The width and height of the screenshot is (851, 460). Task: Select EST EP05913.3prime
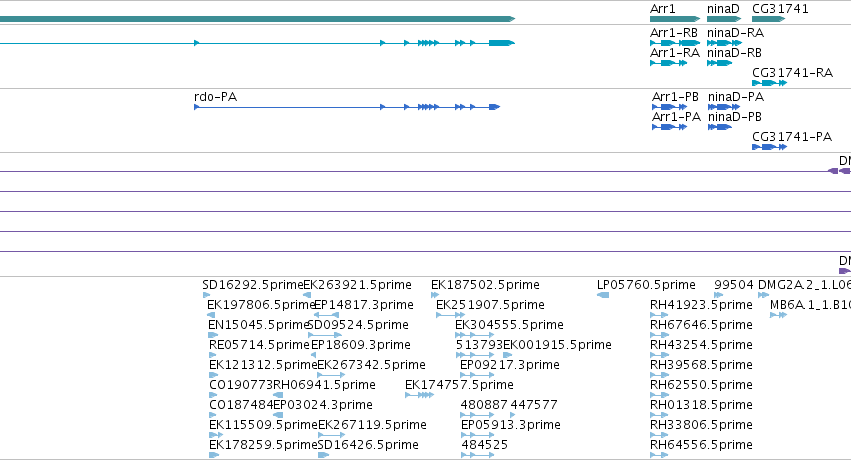(x=511, y=425)
